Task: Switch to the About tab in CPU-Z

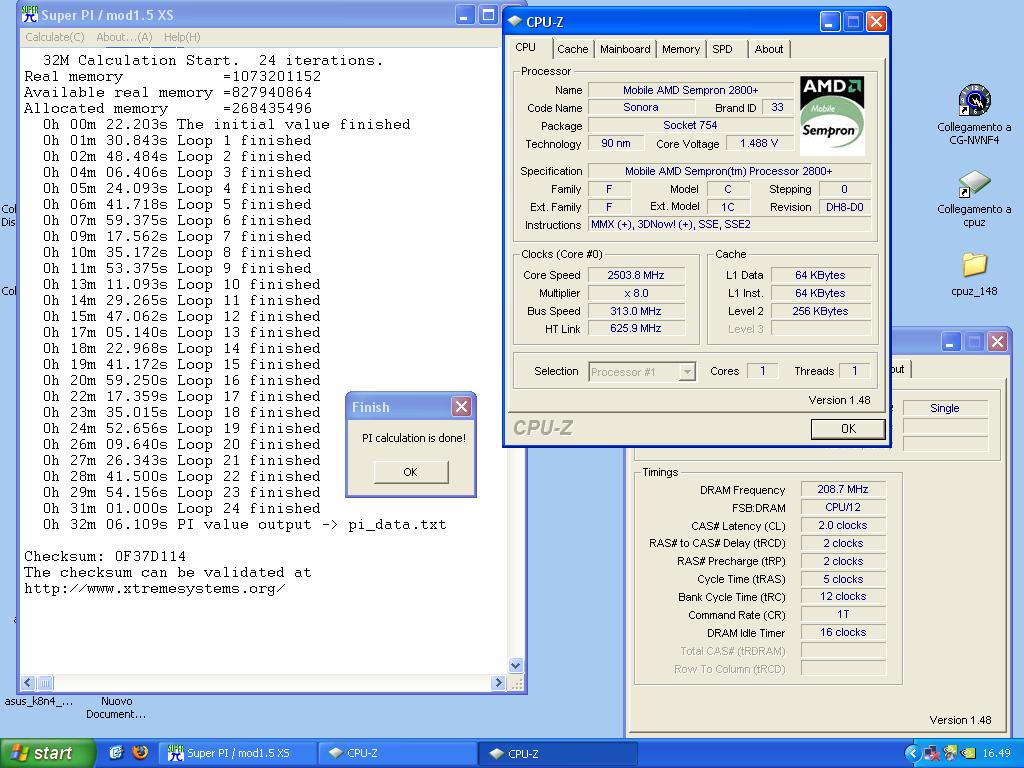Action: [x=769, y=49]
